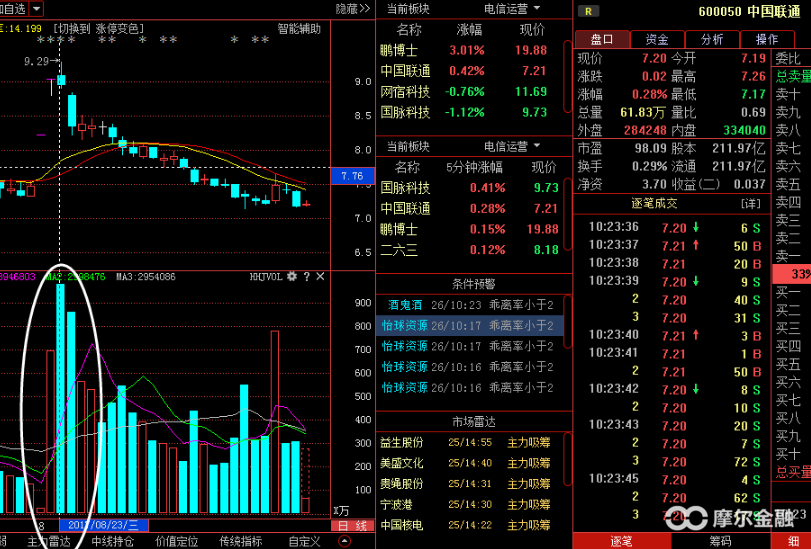
Task: Select the 筹码 tab at the bottom
Action: pos(720,541)
